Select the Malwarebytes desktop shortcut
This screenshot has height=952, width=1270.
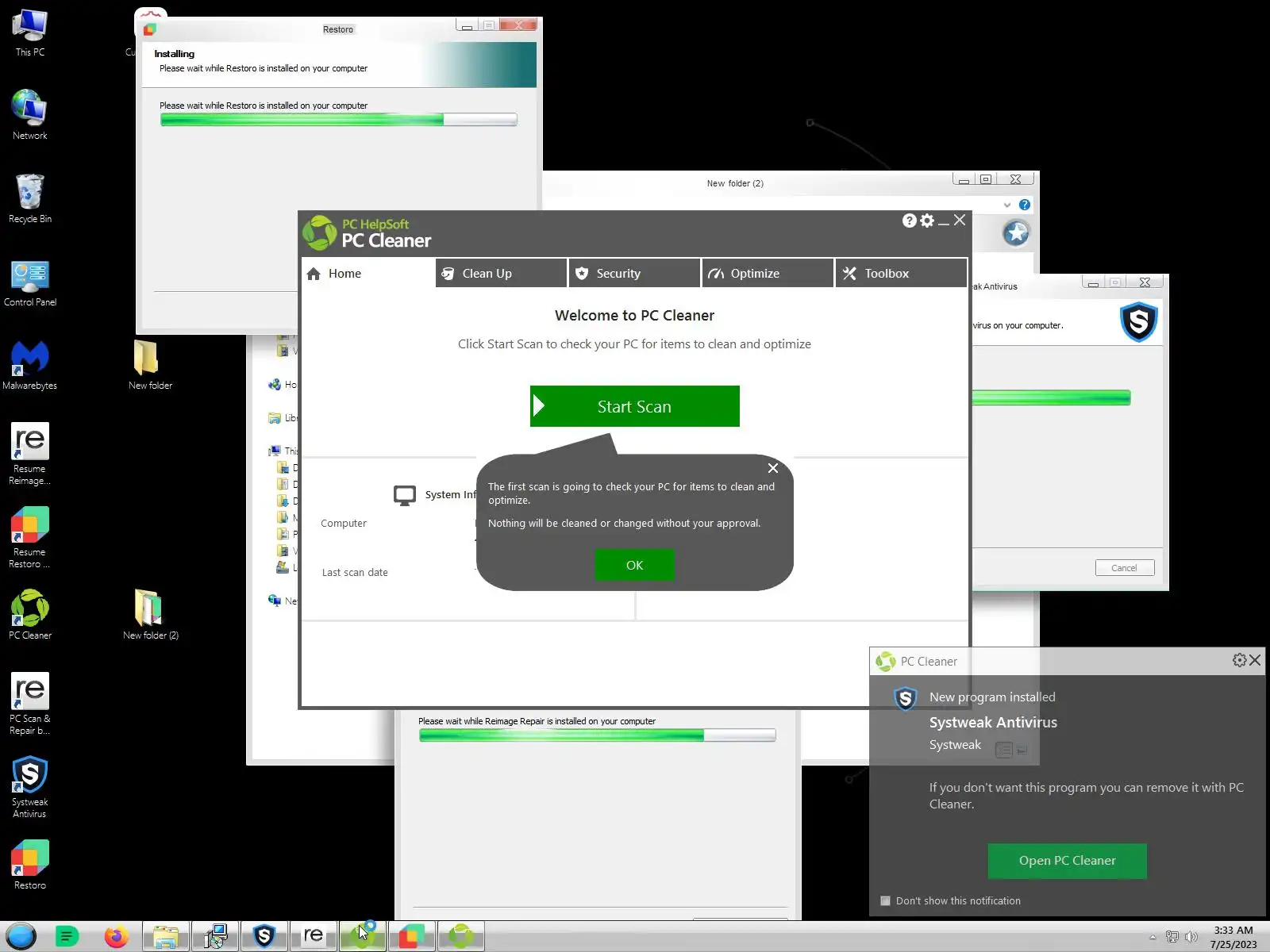click(30, 366)
